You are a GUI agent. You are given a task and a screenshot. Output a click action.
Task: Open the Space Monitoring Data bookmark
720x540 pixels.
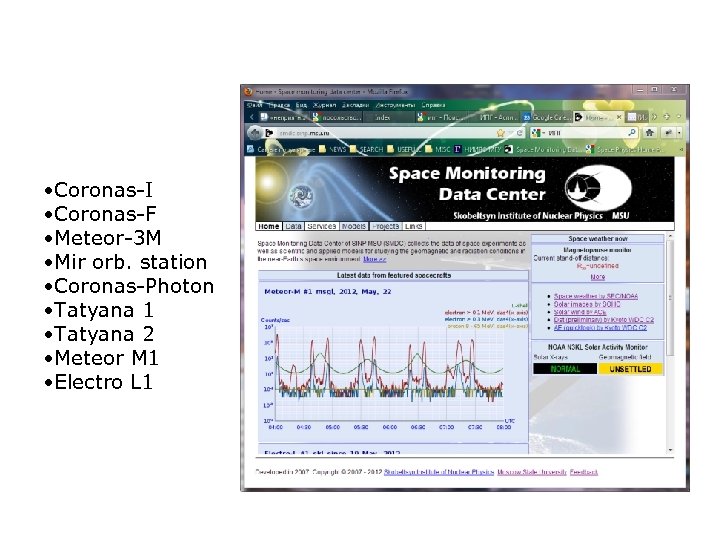tap(543, 149)
